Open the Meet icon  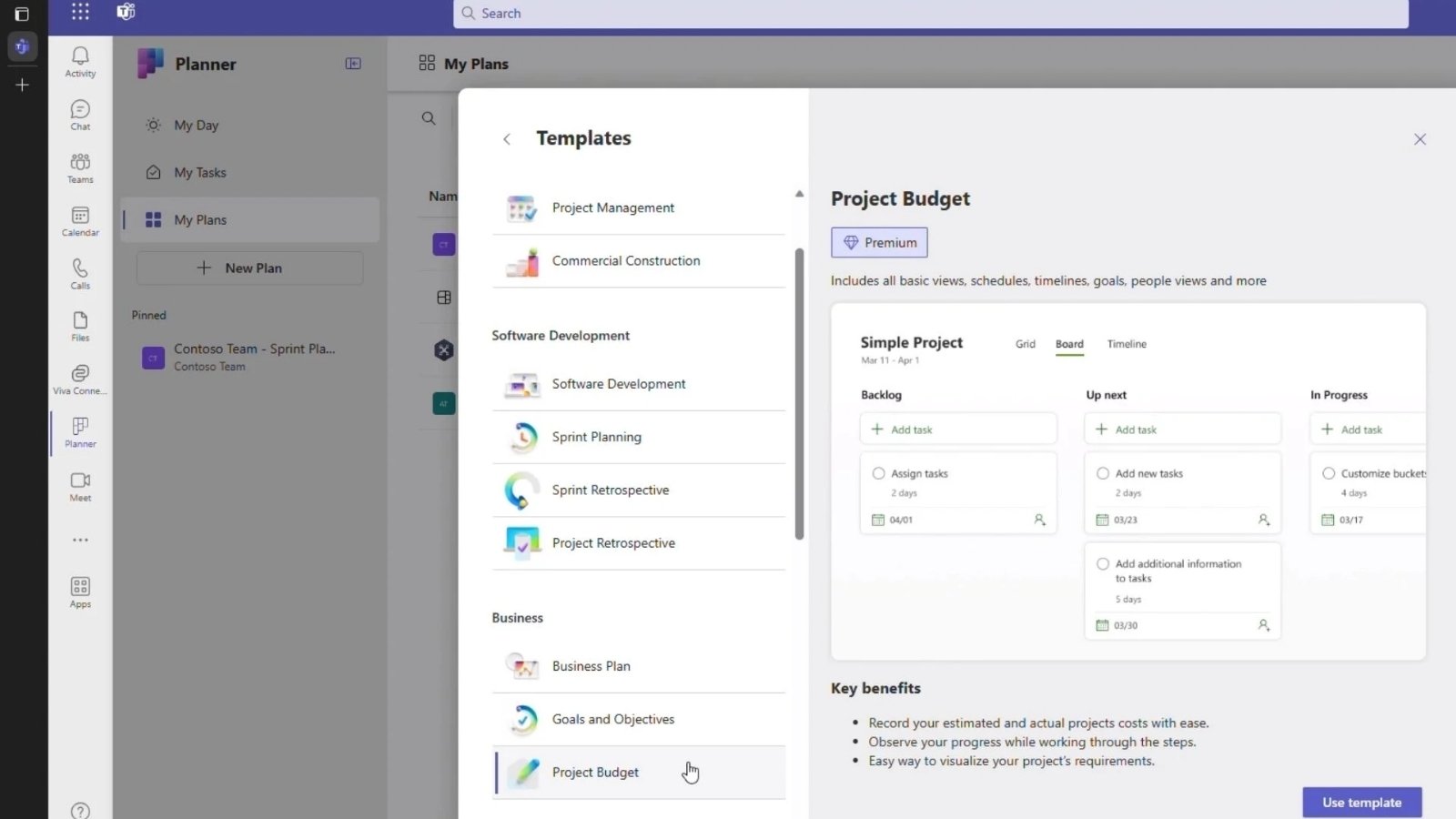click(x=80, y=486)
